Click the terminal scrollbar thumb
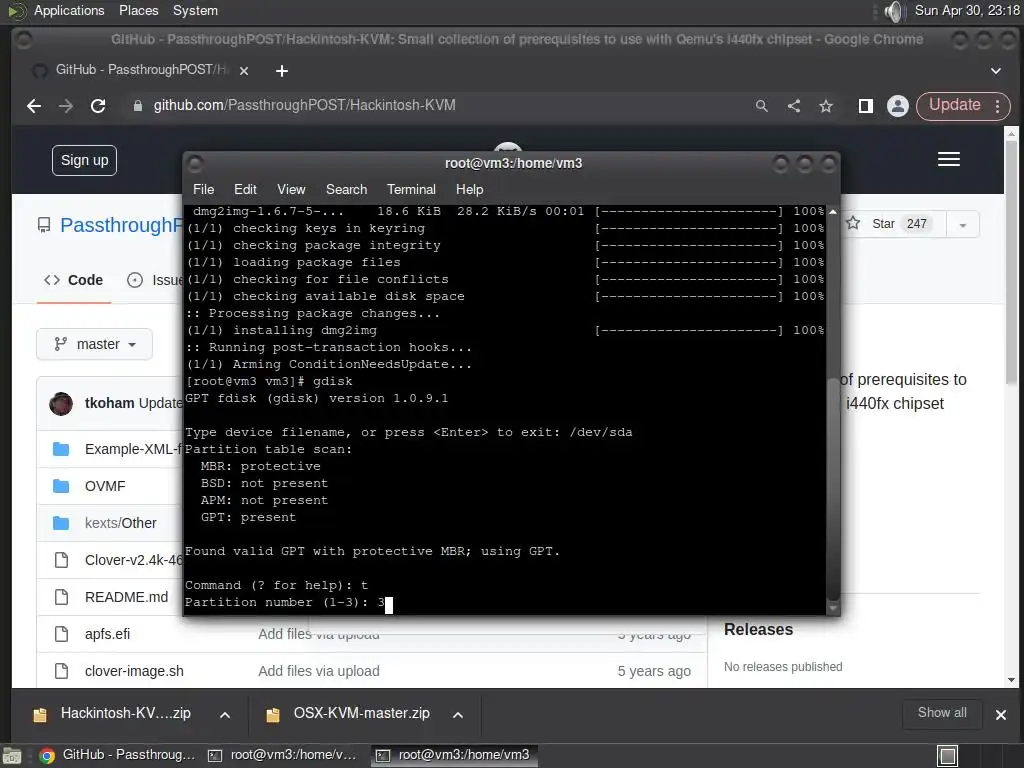 pos(833,490)
